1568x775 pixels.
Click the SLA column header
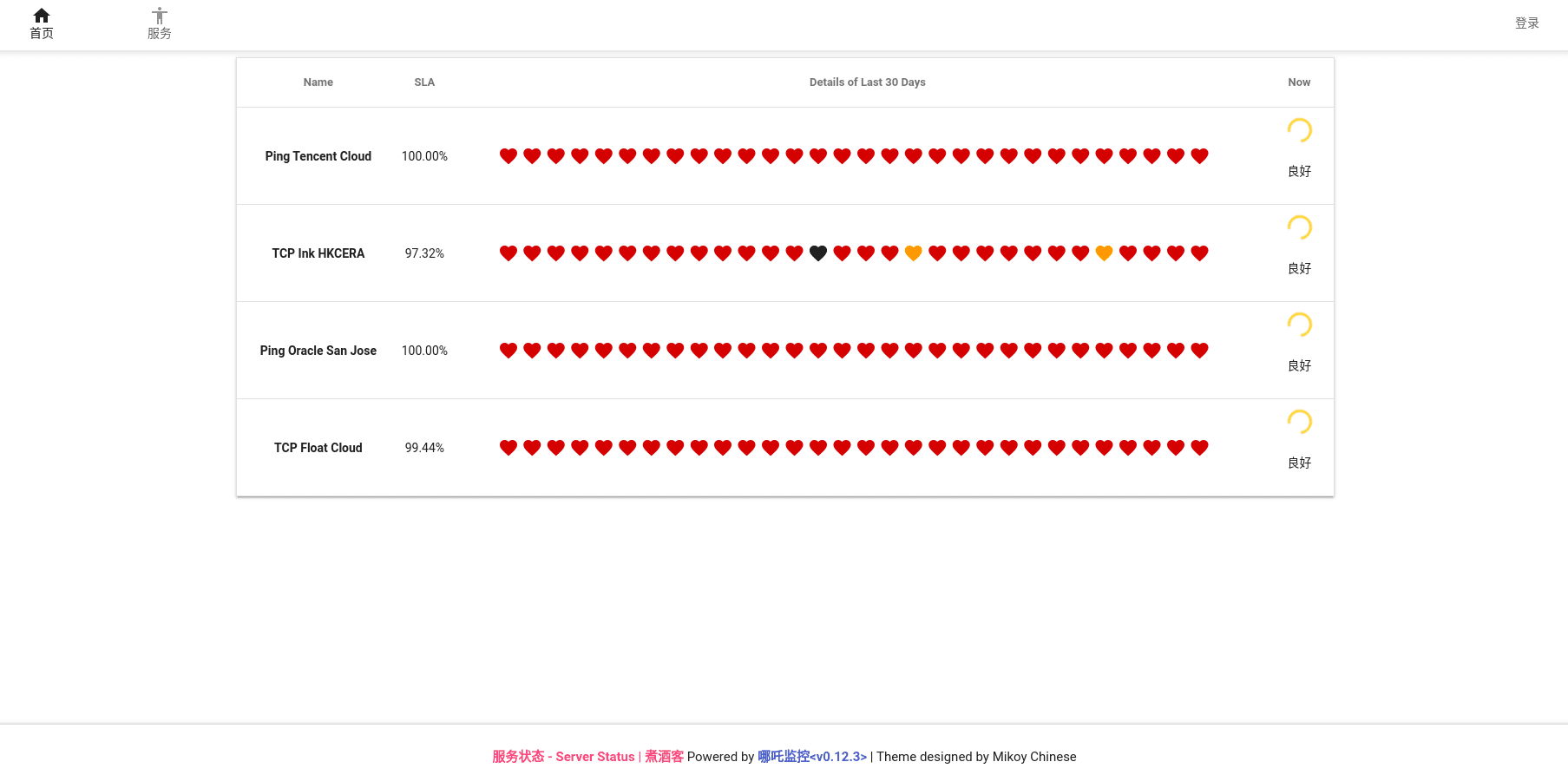coord(424,82)
